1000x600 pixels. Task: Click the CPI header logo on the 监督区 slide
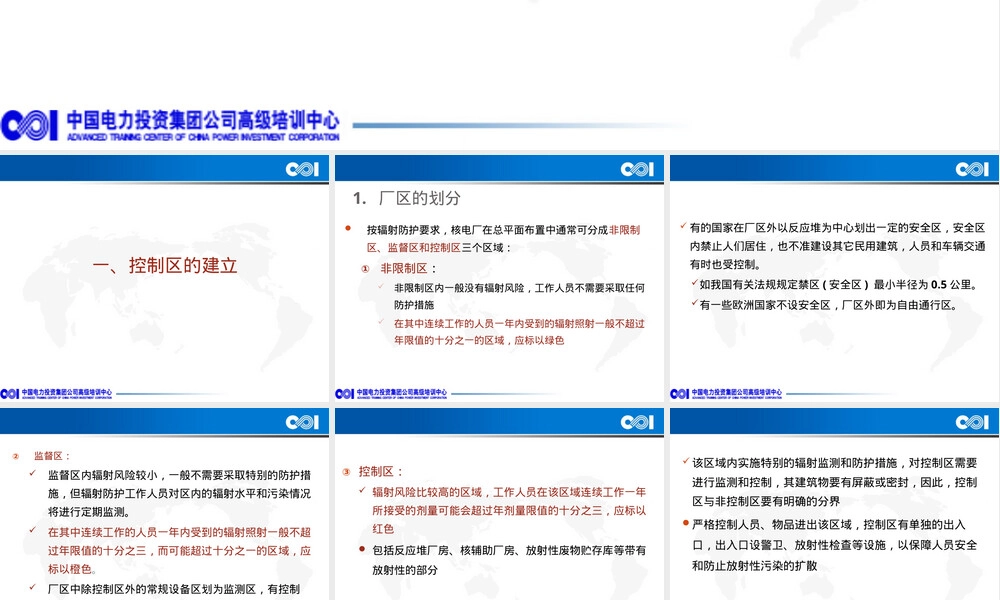click(x=302, y=422)
